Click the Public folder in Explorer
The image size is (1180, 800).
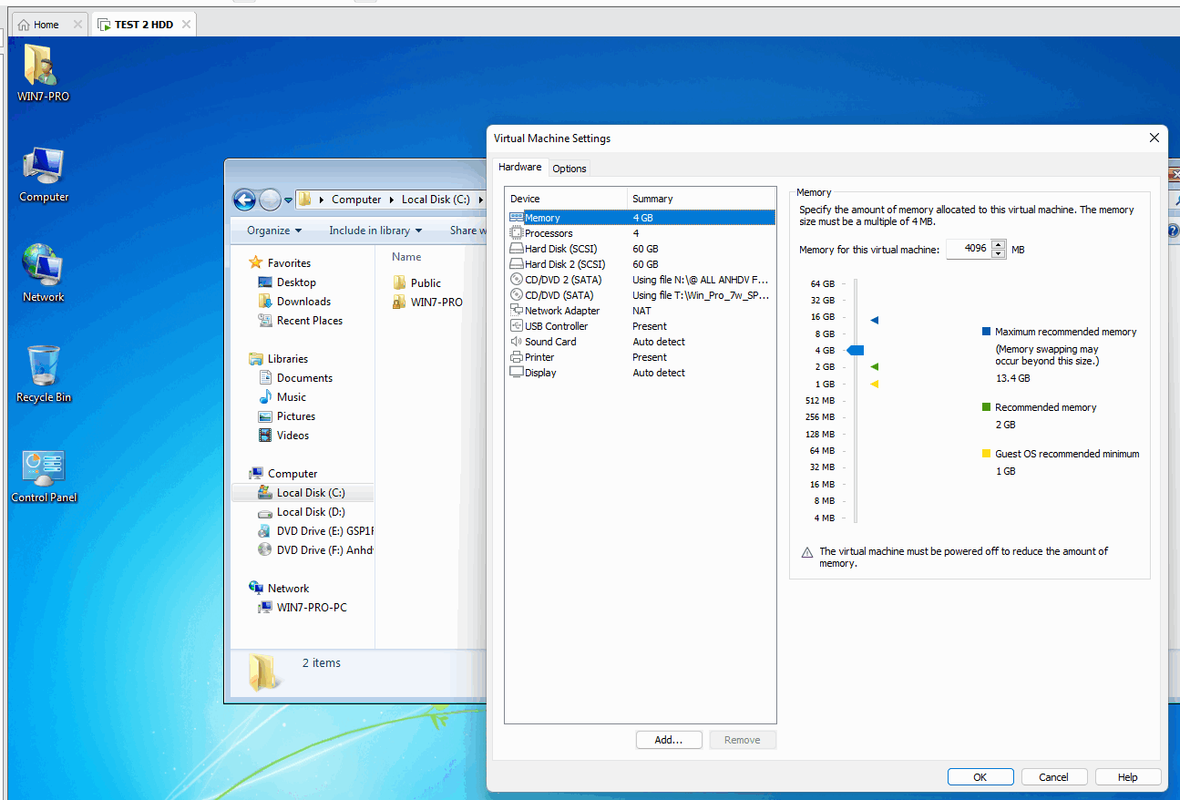(x=417, y=283)
